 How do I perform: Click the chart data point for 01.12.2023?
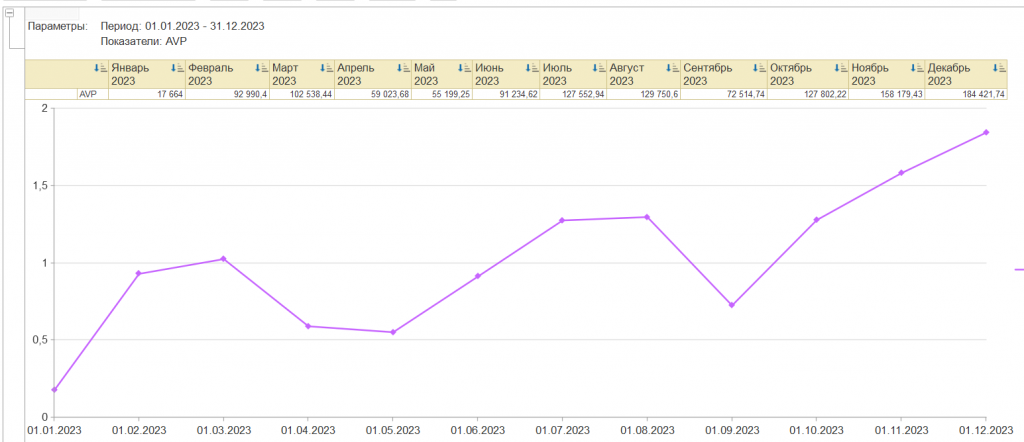986,133
